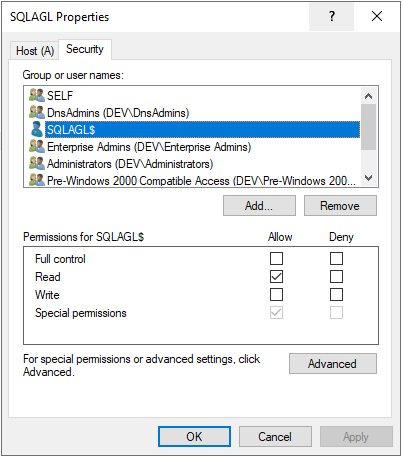Click the Pre-Windows 2000 Compatible Access icon
Screen dimensions: 403x458
(37, 180)
